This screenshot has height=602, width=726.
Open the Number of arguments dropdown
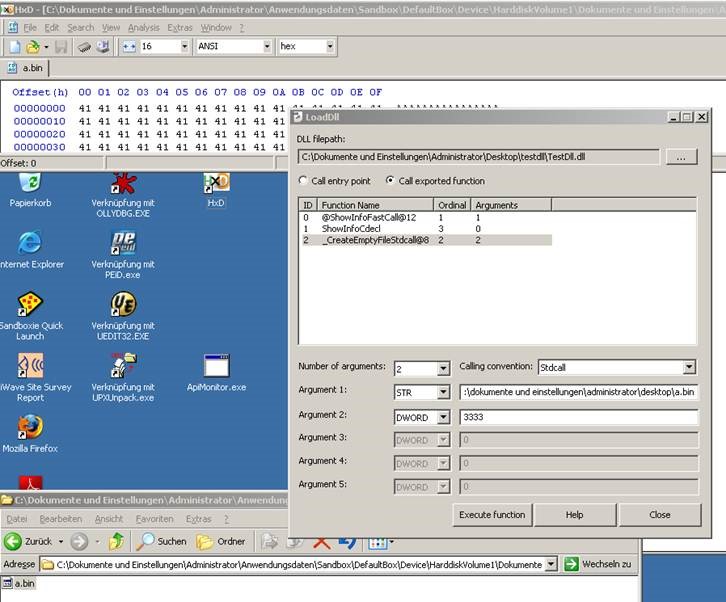pos(443,368)
